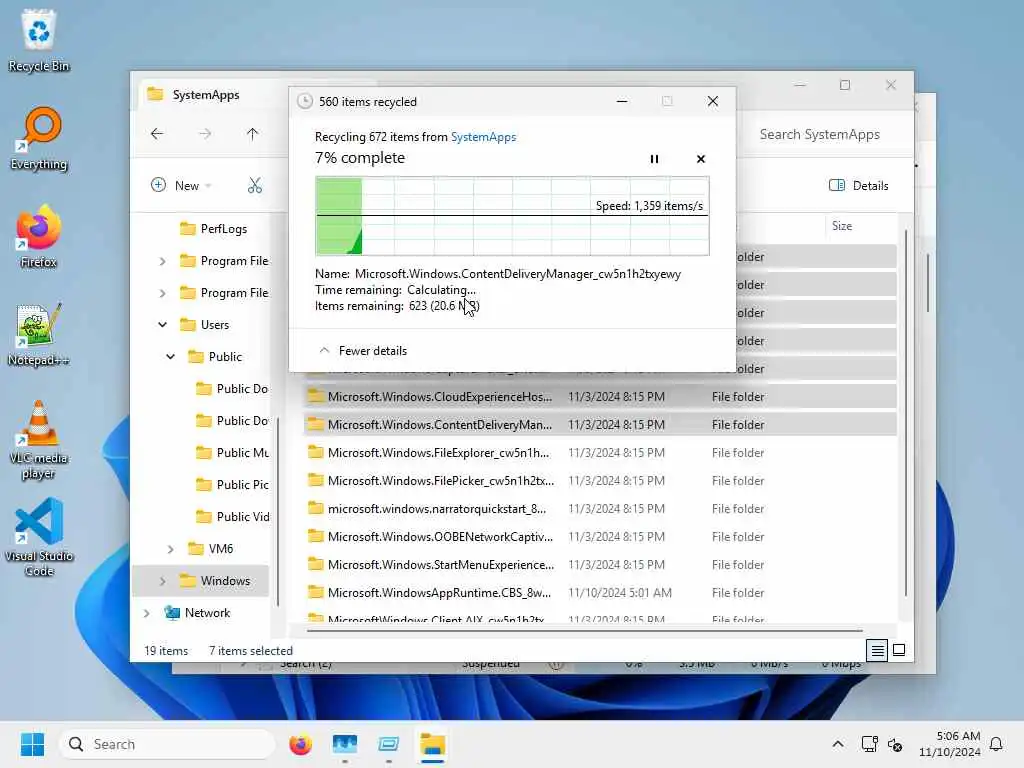Select the Public Music folder in tree
Viewport: 1024px width, 768px height.
point(232,453)
